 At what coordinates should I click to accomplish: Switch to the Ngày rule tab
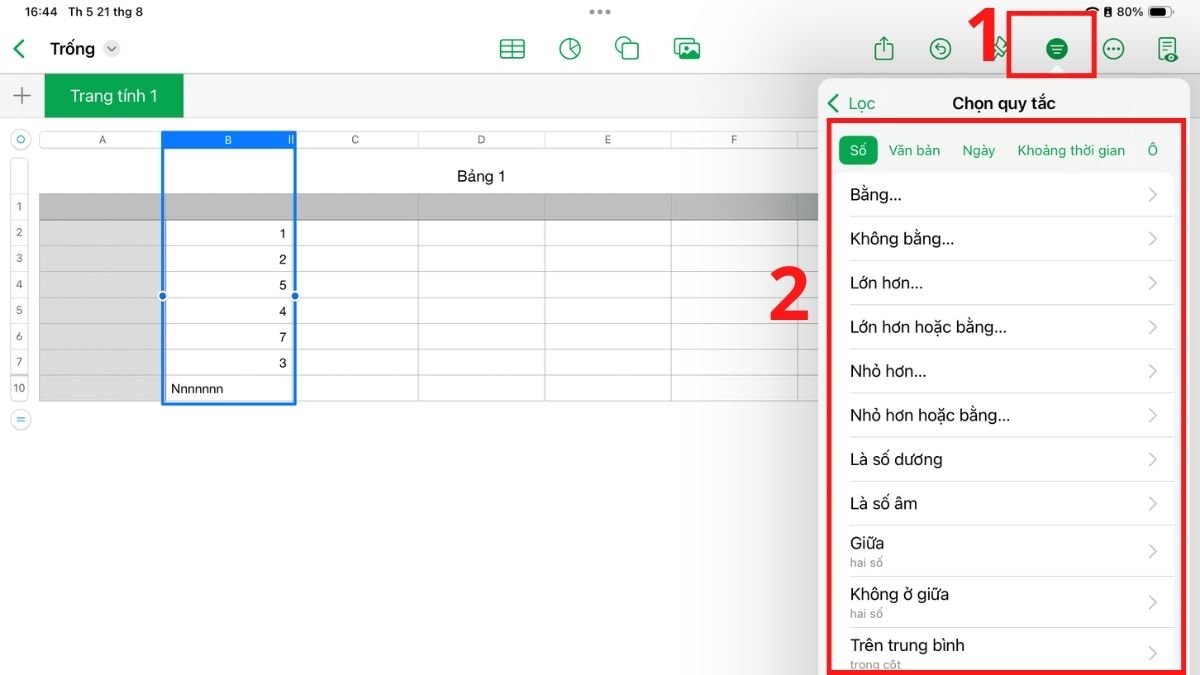coord(979,150)
